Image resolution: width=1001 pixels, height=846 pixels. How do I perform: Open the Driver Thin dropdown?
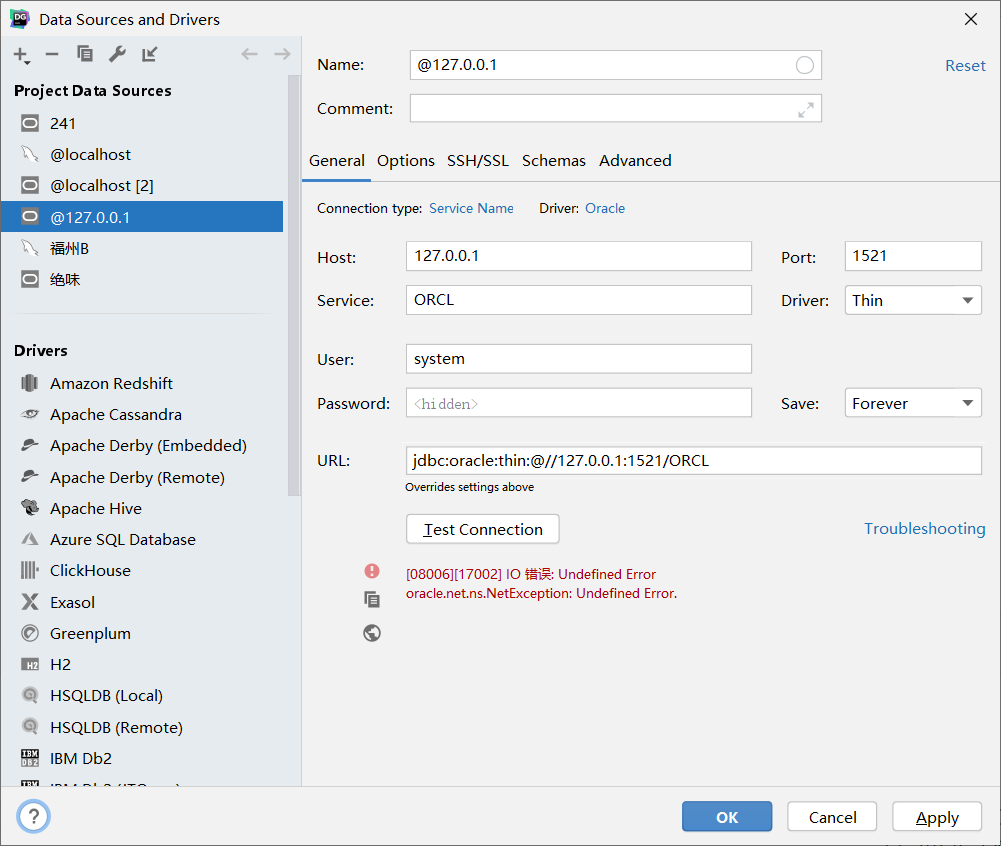click(x=913, y=300)
